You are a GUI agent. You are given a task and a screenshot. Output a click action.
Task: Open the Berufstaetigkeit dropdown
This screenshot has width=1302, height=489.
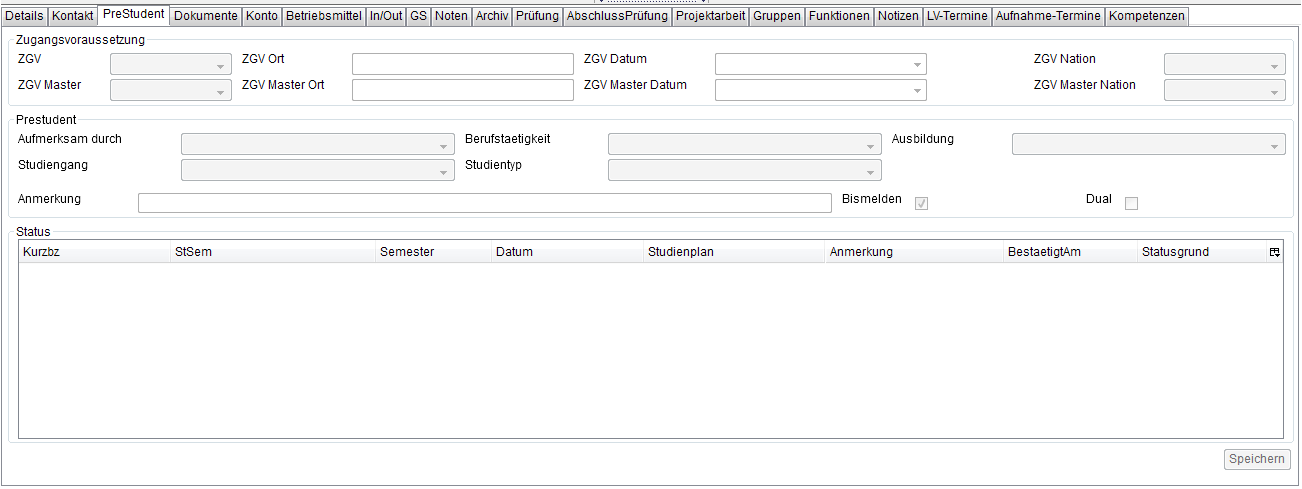(744, 145)
